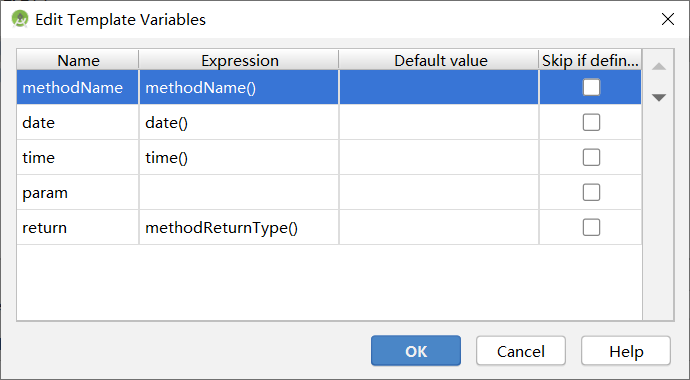Close the Edit Template Variables dialog
This screenshot has width=690, height=380.
click(668, 19)
